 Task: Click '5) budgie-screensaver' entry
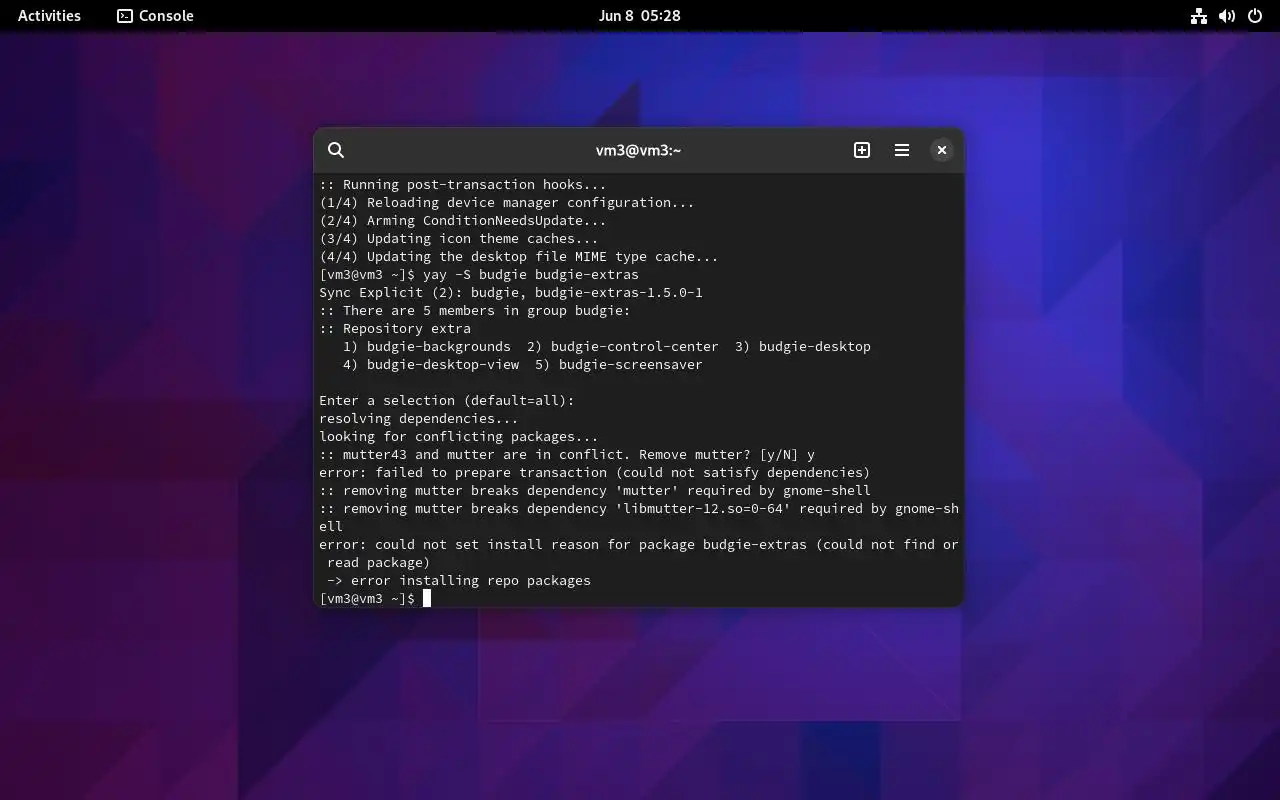tap(619, 364)
